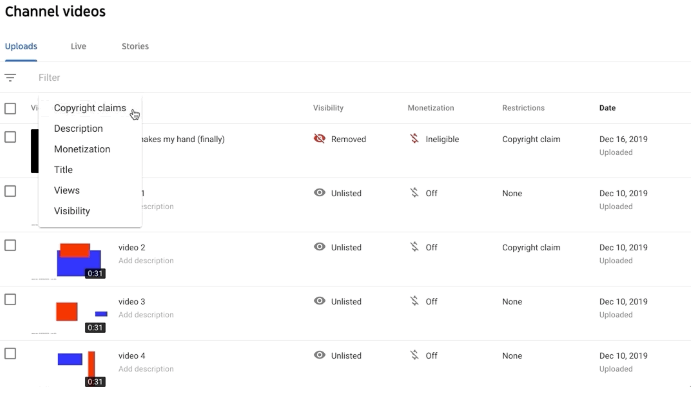Click the Restrictions column header
Viewport: 692px width, 395px height.
[523, 108]
